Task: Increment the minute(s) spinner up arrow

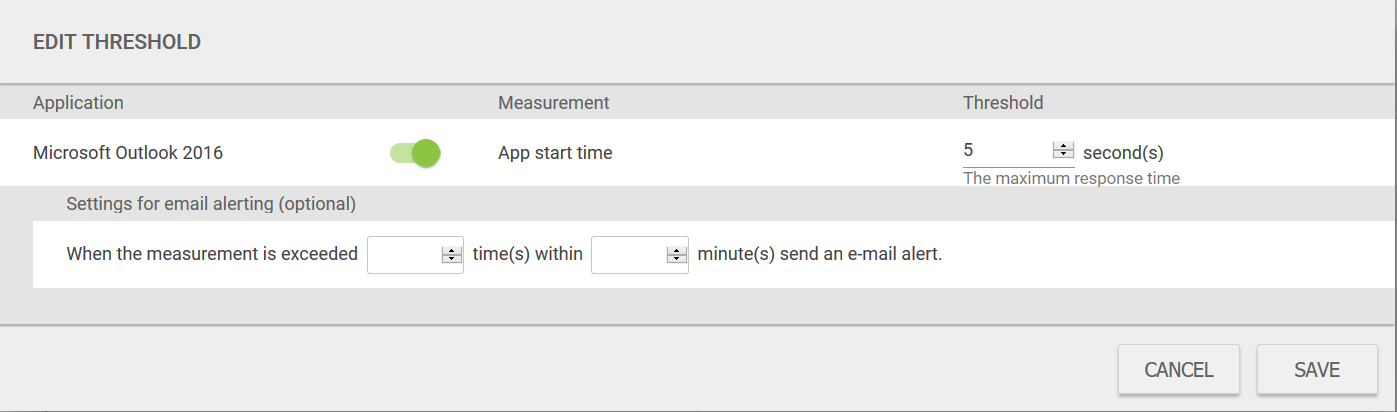Action: 676,250
